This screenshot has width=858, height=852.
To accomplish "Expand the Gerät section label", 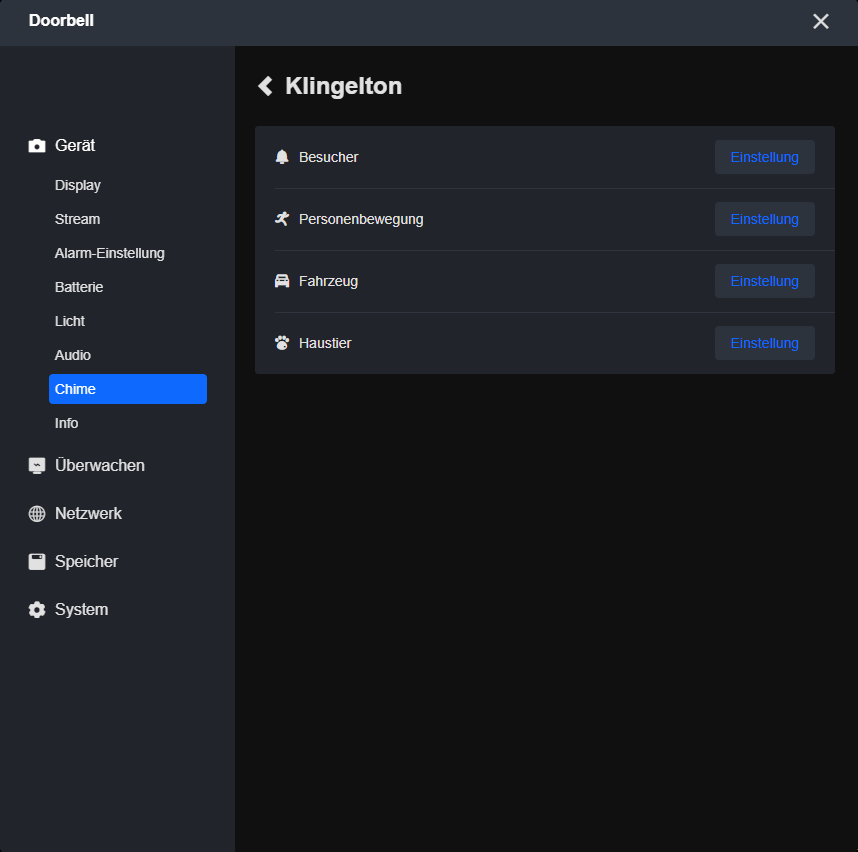I will point(75,146).
